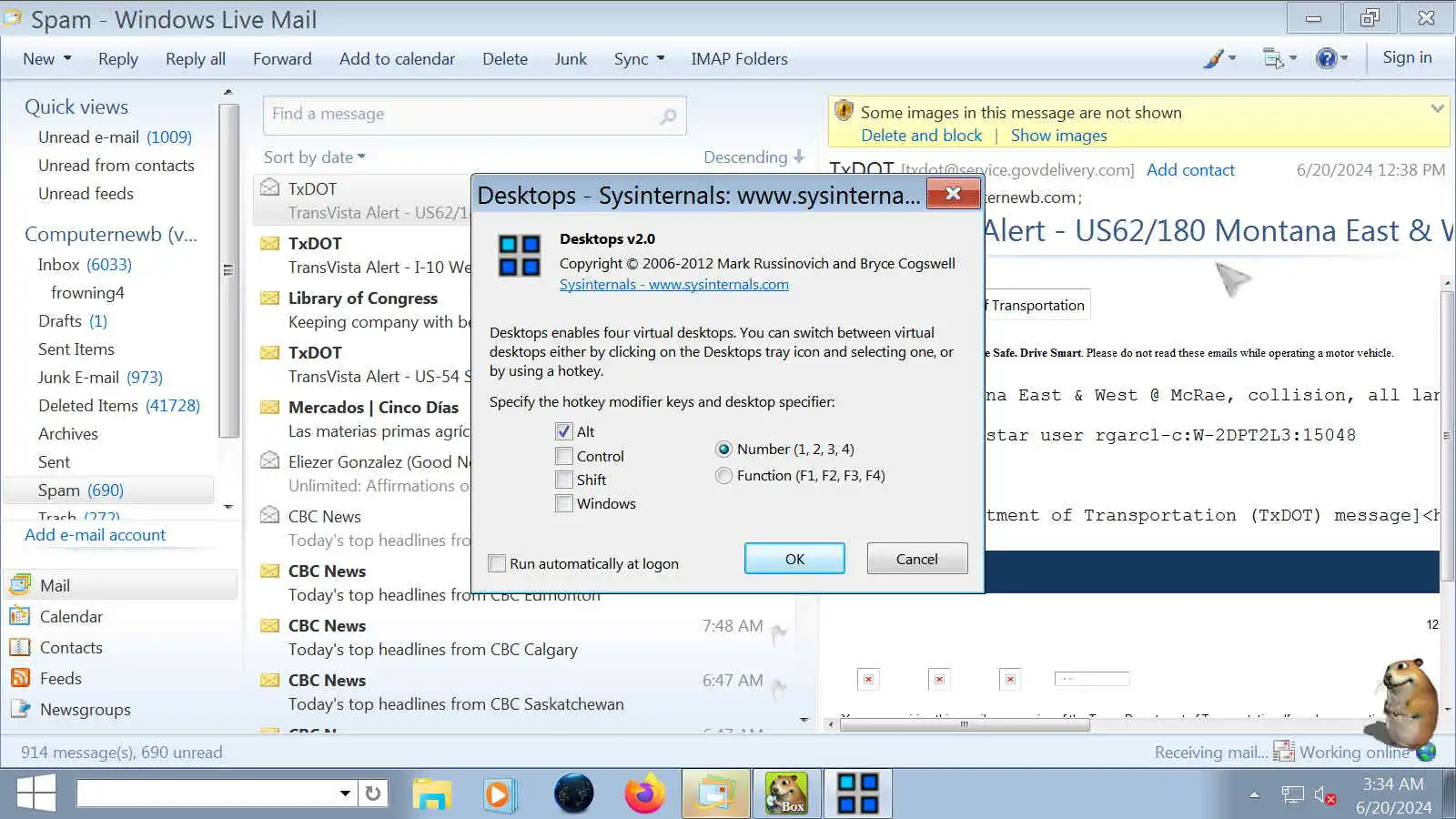This screenshot has height=819, width=1456.
Task: Enable the Windows modifier checkbox
Action: point(564,503)
